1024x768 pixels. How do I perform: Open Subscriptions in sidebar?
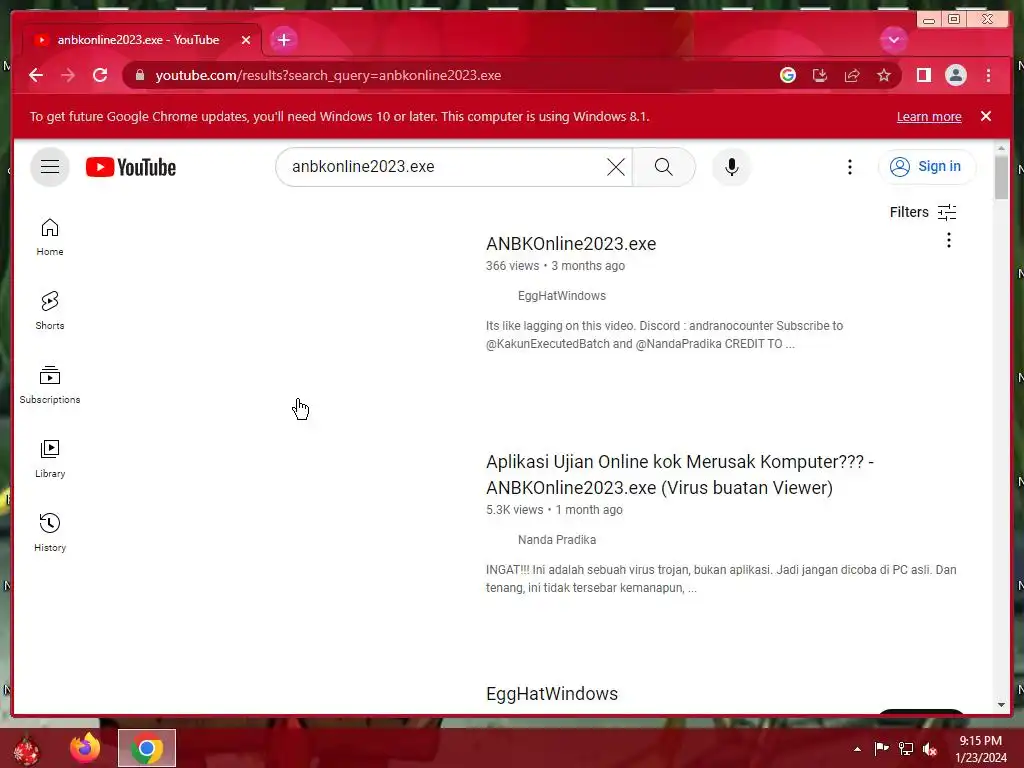coord(50,385)
